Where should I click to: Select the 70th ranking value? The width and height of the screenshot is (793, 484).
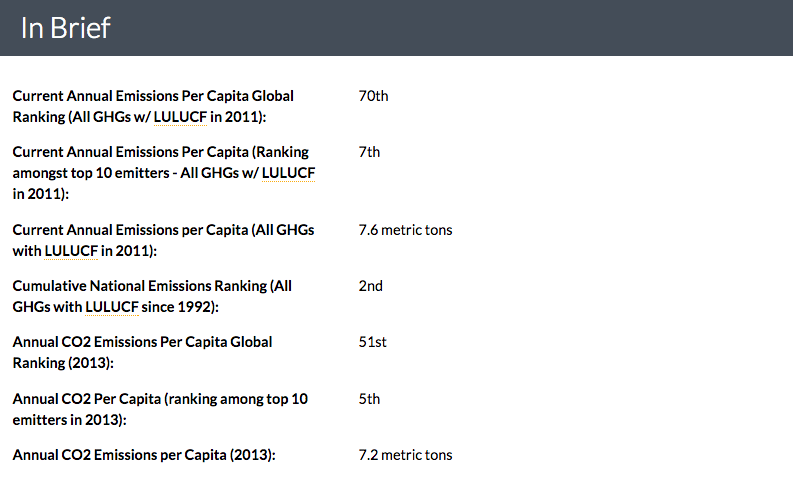point(373,96)
